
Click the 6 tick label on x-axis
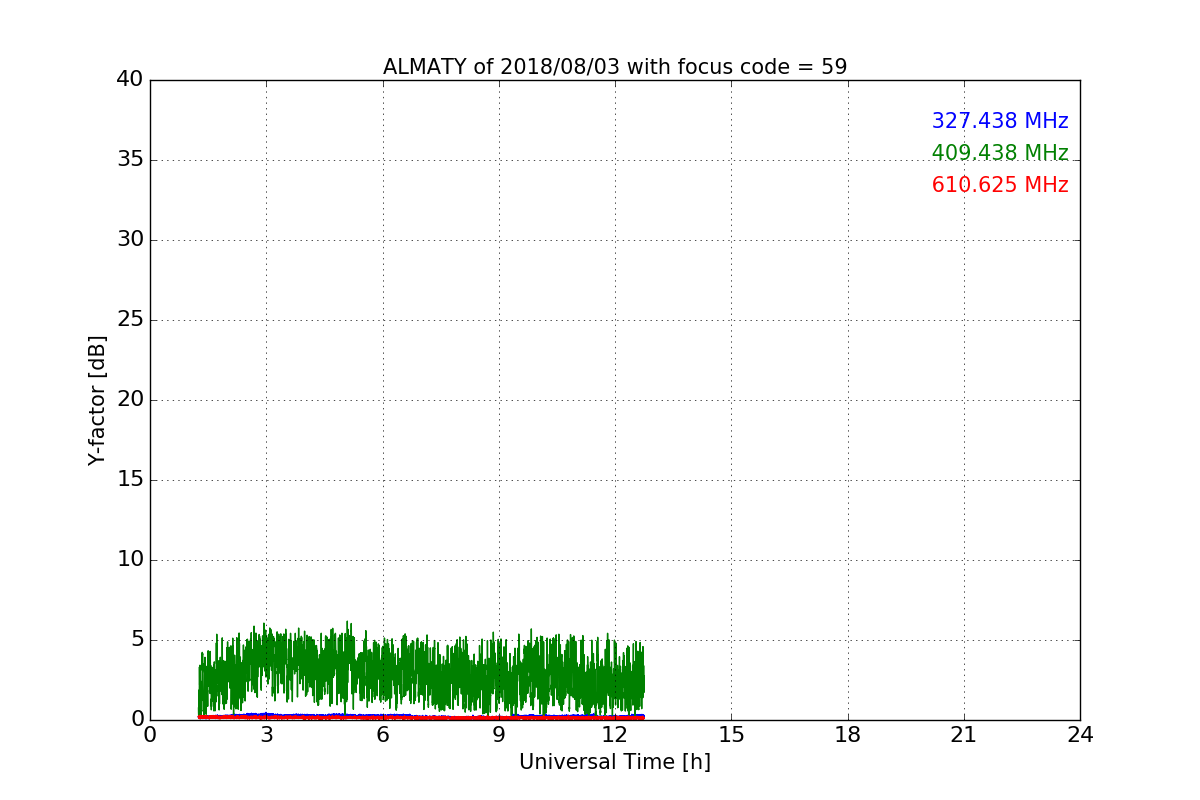click(382, 735)
